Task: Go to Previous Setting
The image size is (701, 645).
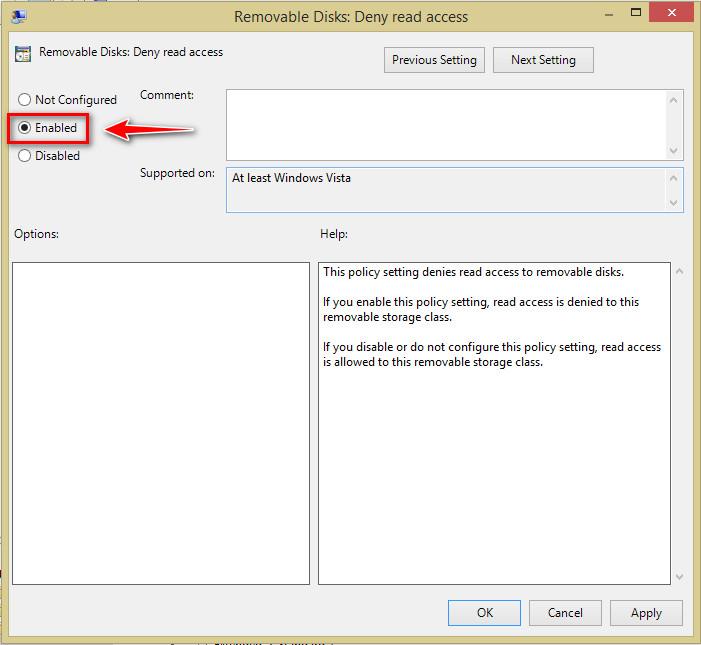Action: [x=435, y=60]
